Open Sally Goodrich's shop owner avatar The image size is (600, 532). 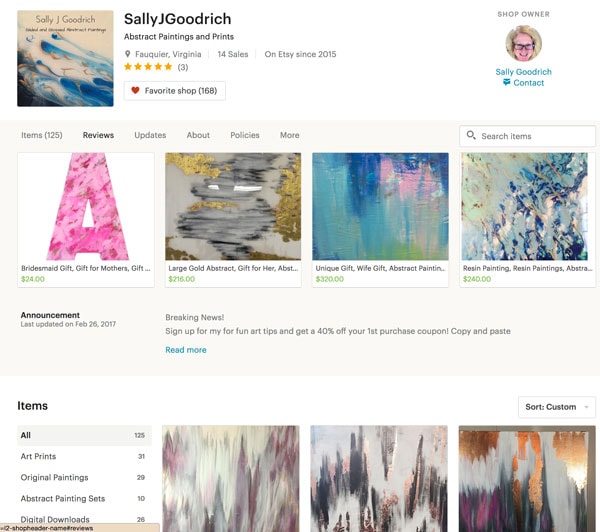click(x=523, y=43)
